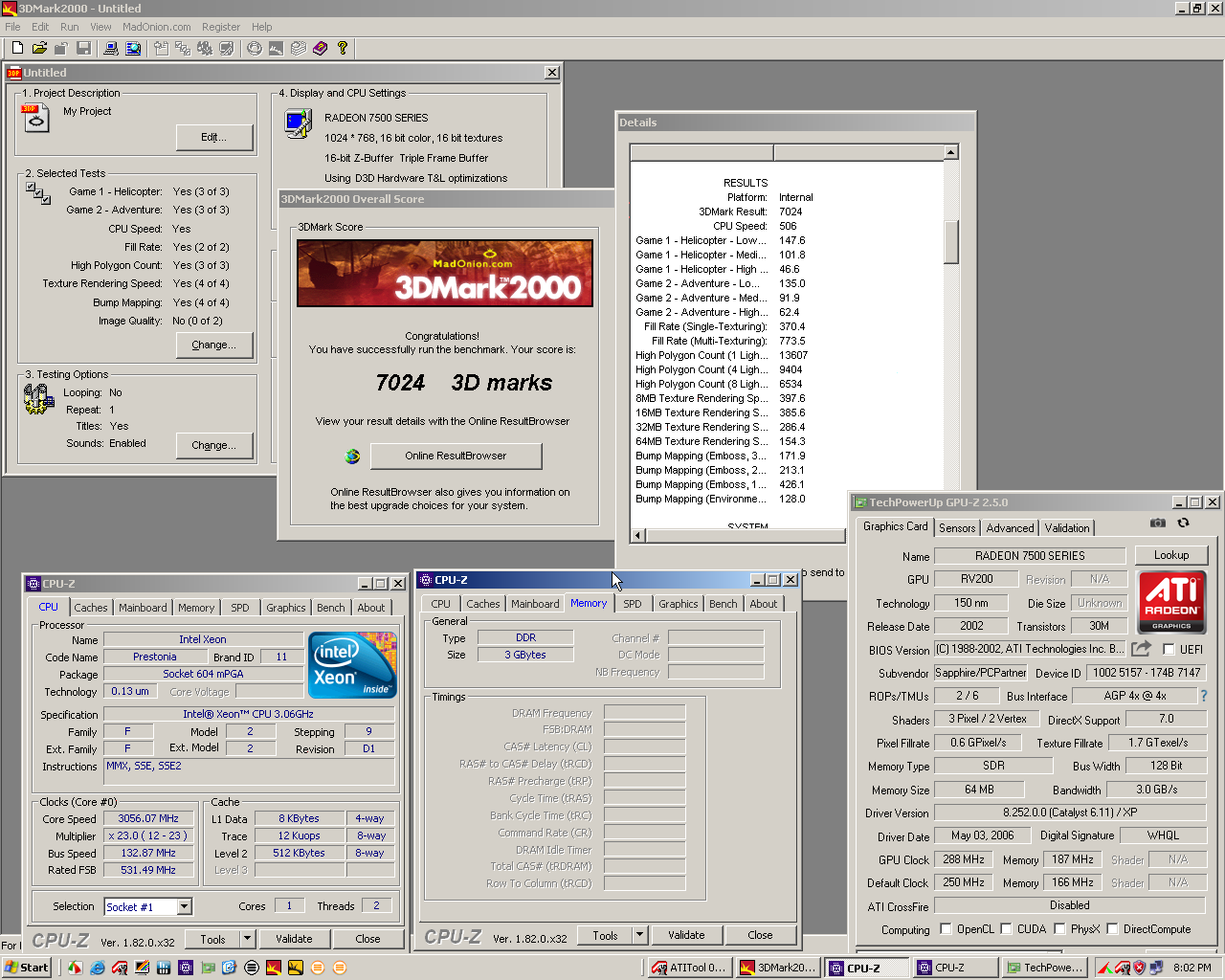Image resolution: width=1225 pixels, height=980 pixels.
Task: Open the Run menu in 3DMark2000
Action: [x=70, y=27]
